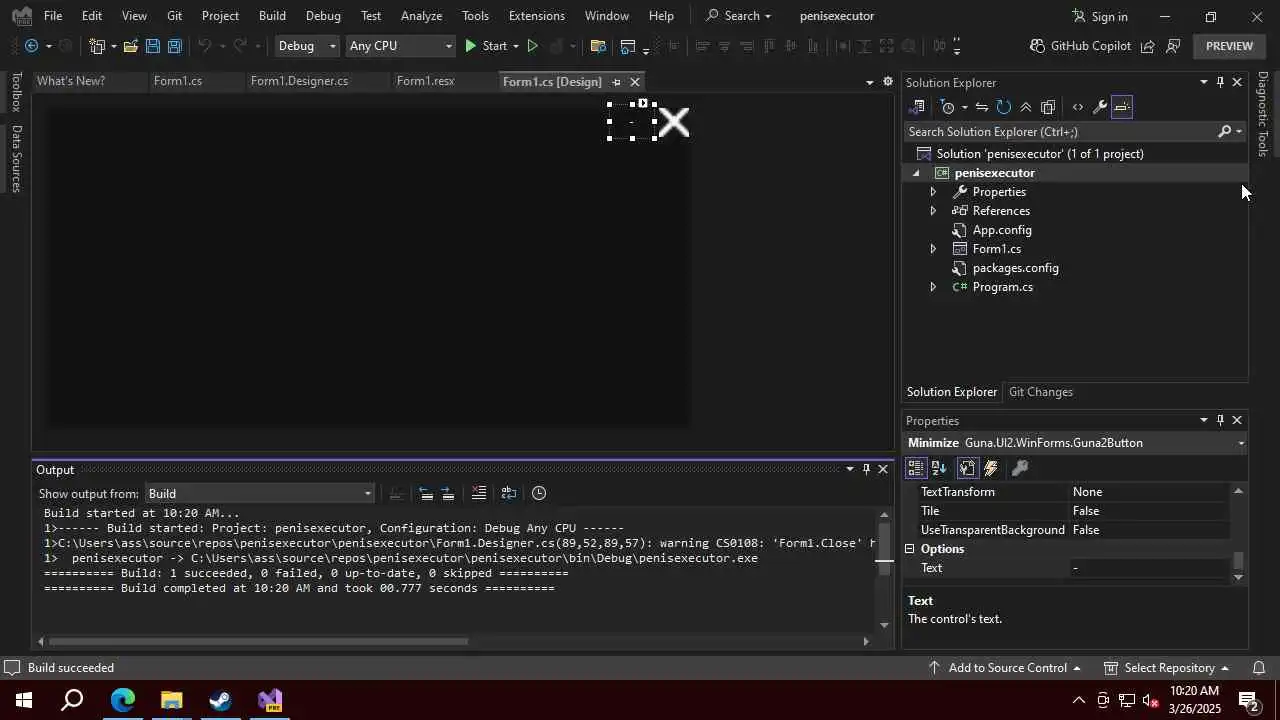
Task: Switch to Form1.Designer.cs tab
Action: click(x=299, y=81)
